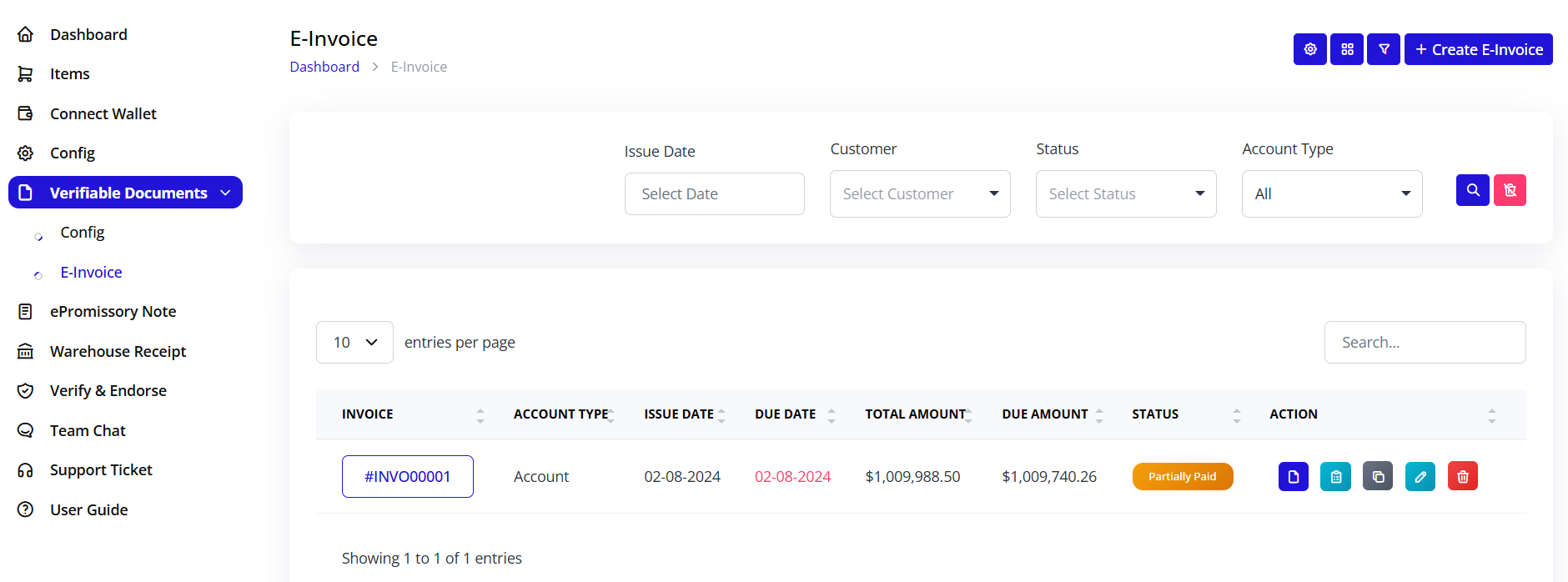The image size is (1568, 582).
Task: View invoice via blue document icon
Action: click(x=1294, y=476)
